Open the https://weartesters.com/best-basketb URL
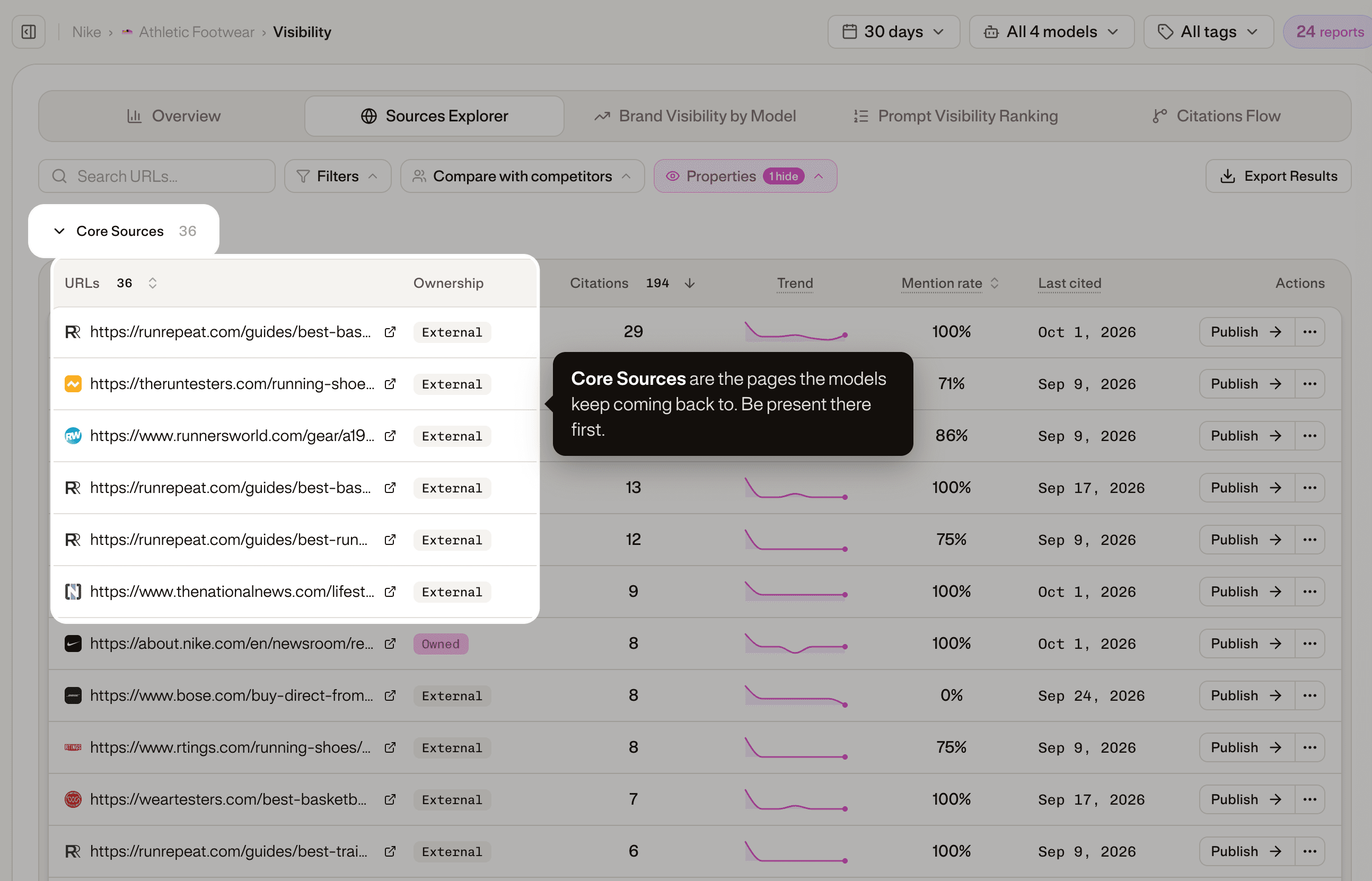The width and height of the screenshot is (1372, 881). click(228, 800)
